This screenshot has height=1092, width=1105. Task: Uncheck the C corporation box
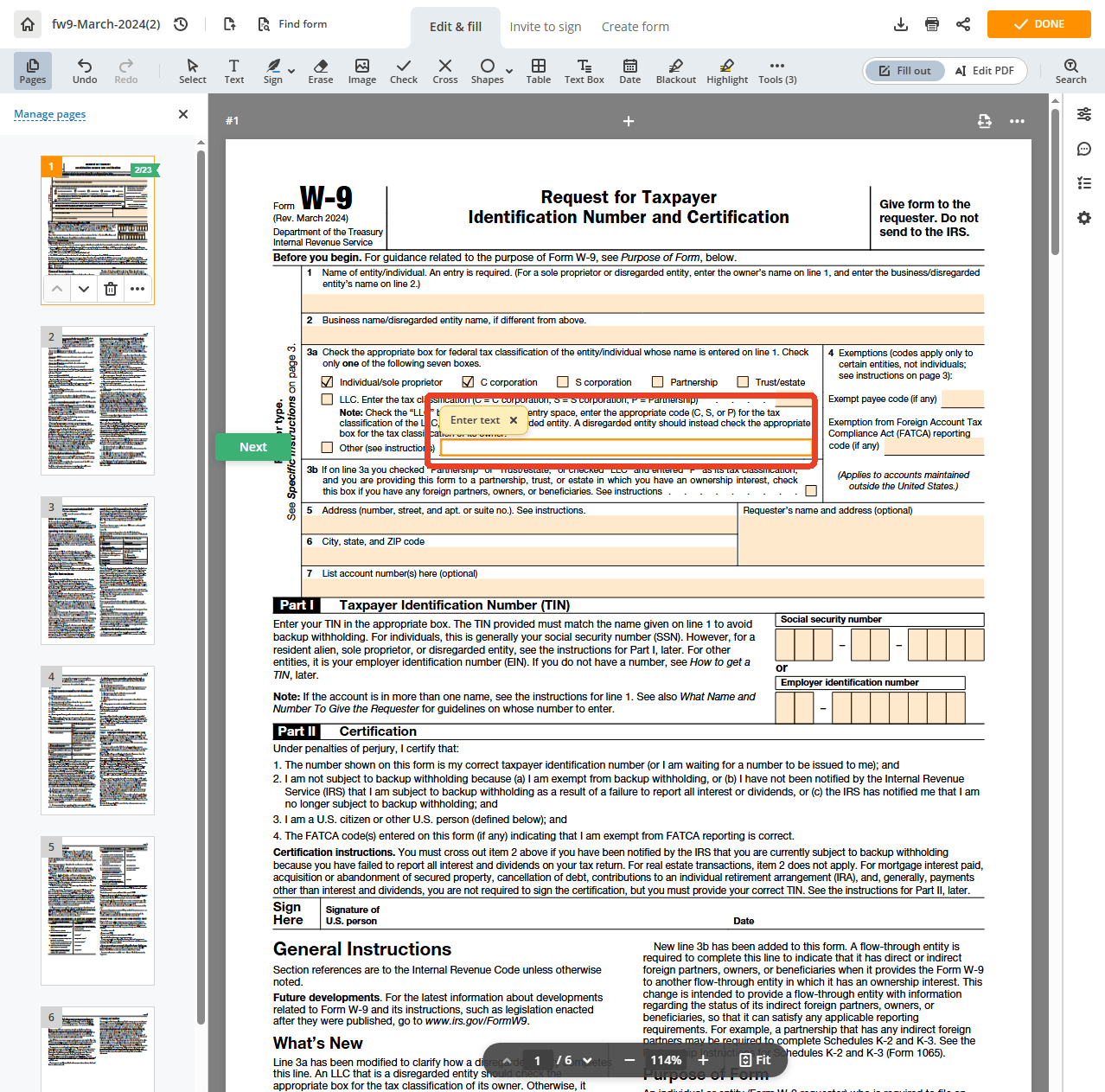pyautogui.click(x=468, y=381)
